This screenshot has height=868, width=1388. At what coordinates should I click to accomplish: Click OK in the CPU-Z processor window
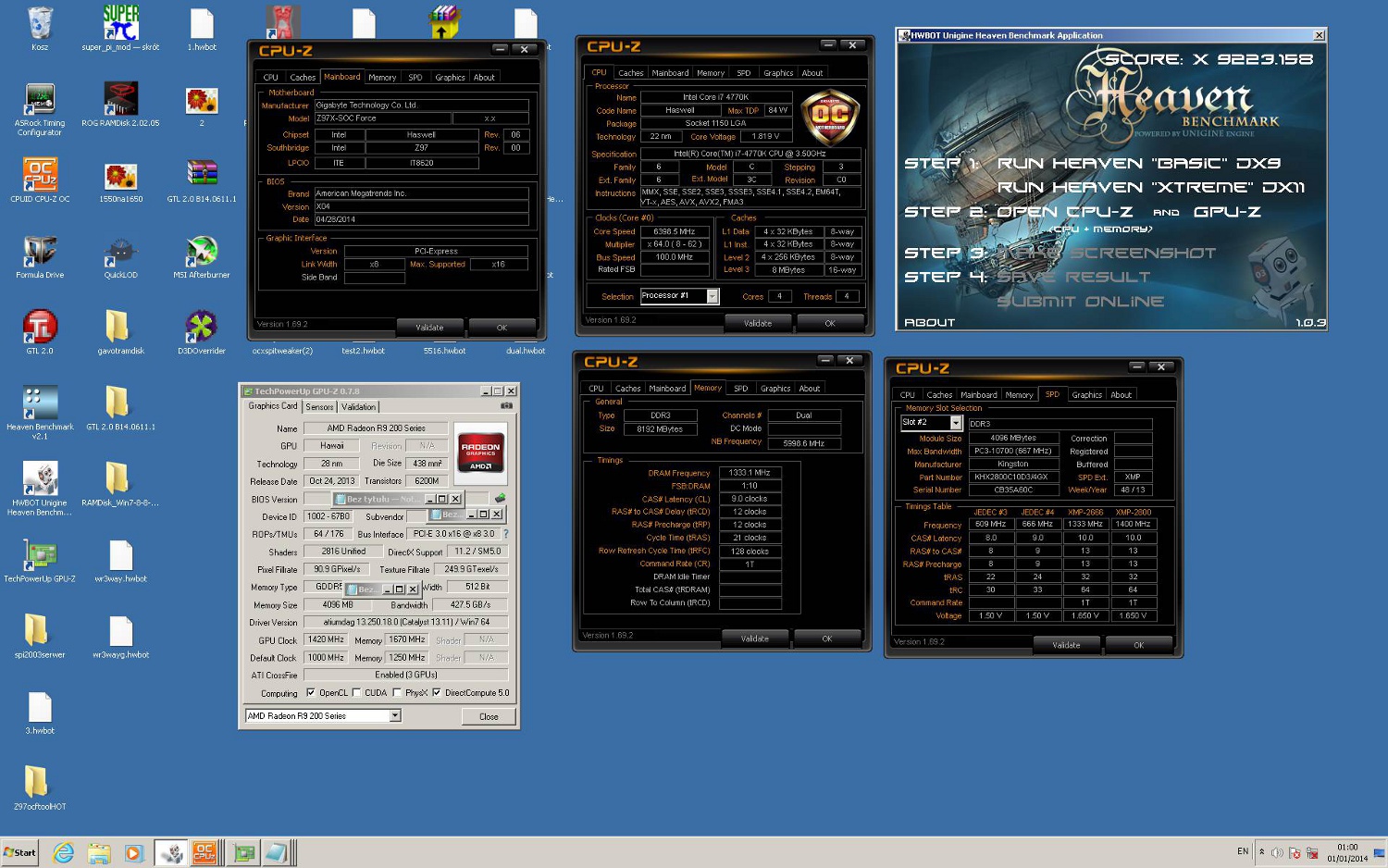pos(830,323)
